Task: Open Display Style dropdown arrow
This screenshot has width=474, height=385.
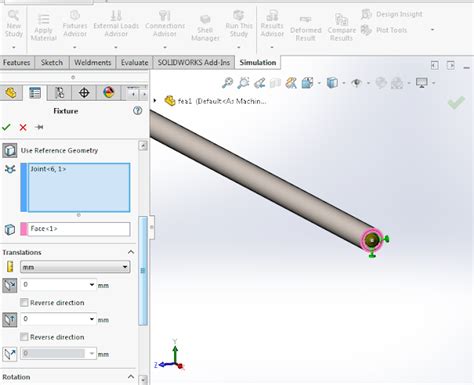Action: coord(344,83)
